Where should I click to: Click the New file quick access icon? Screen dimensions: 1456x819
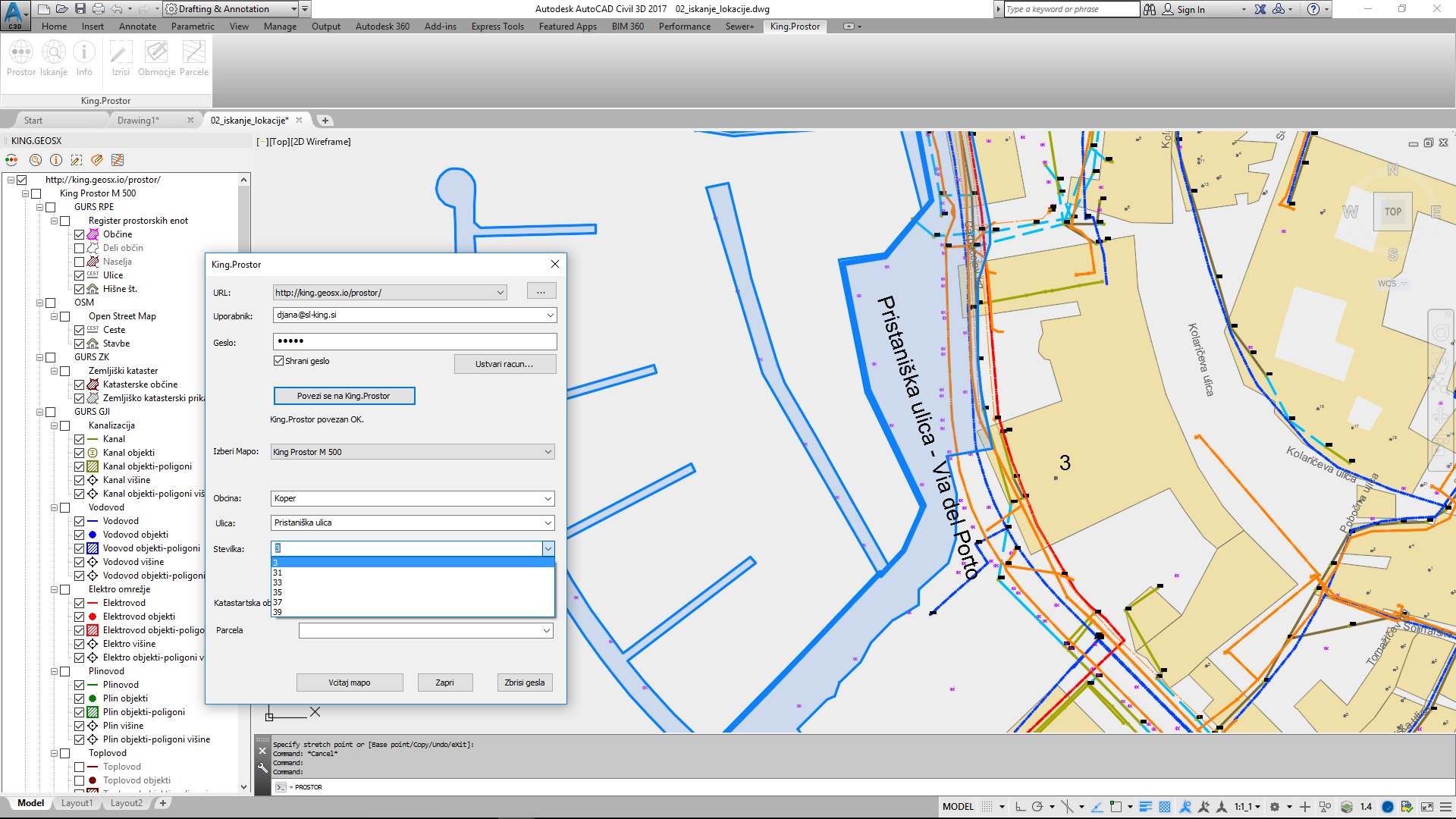click(44, 9)
